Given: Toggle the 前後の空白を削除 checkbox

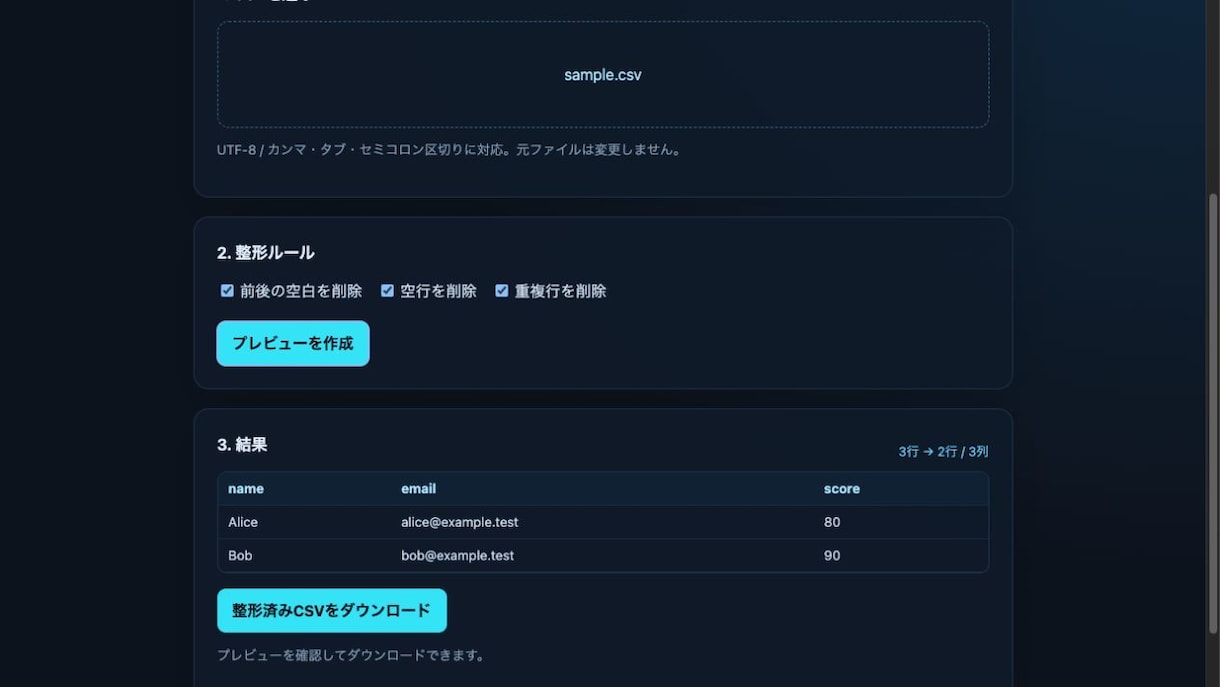Looking at the screenshot, I should click(227, 291).
